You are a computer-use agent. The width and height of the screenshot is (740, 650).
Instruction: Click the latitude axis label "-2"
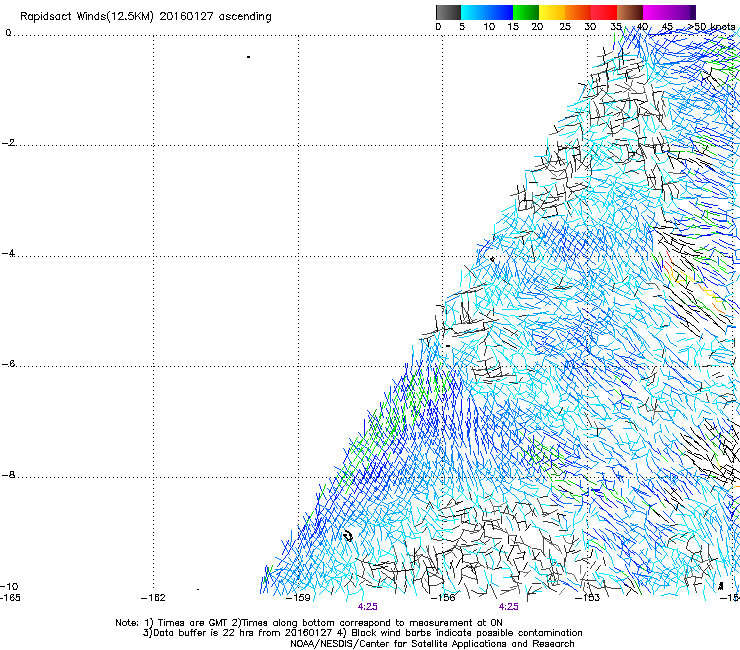[x=9, y=143]
